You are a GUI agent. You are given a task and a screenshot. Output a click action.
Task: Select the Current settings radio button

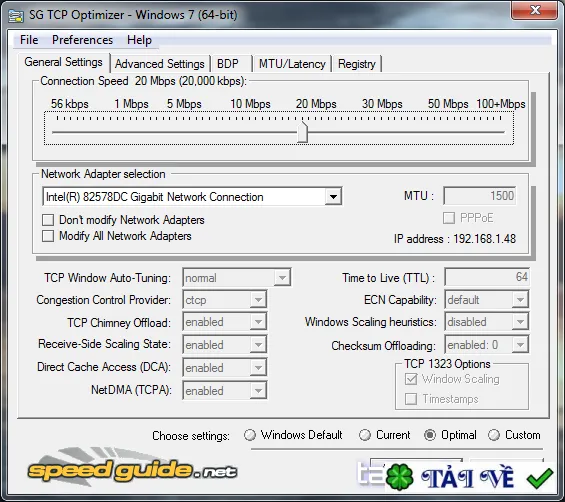pyautogui.click(x=365, y=435)
